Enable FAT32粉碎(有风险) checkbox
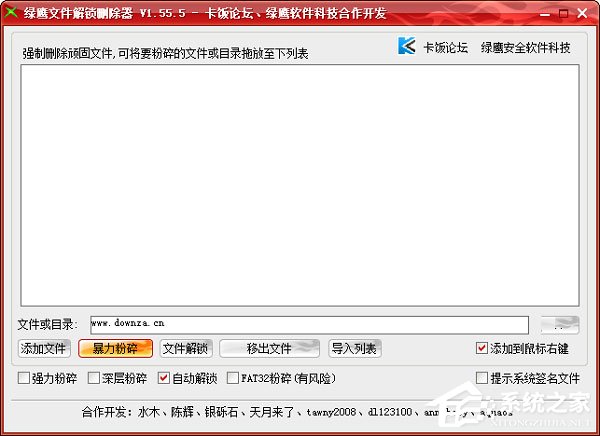This screenshot has height=436, width=600. [233, 379]
